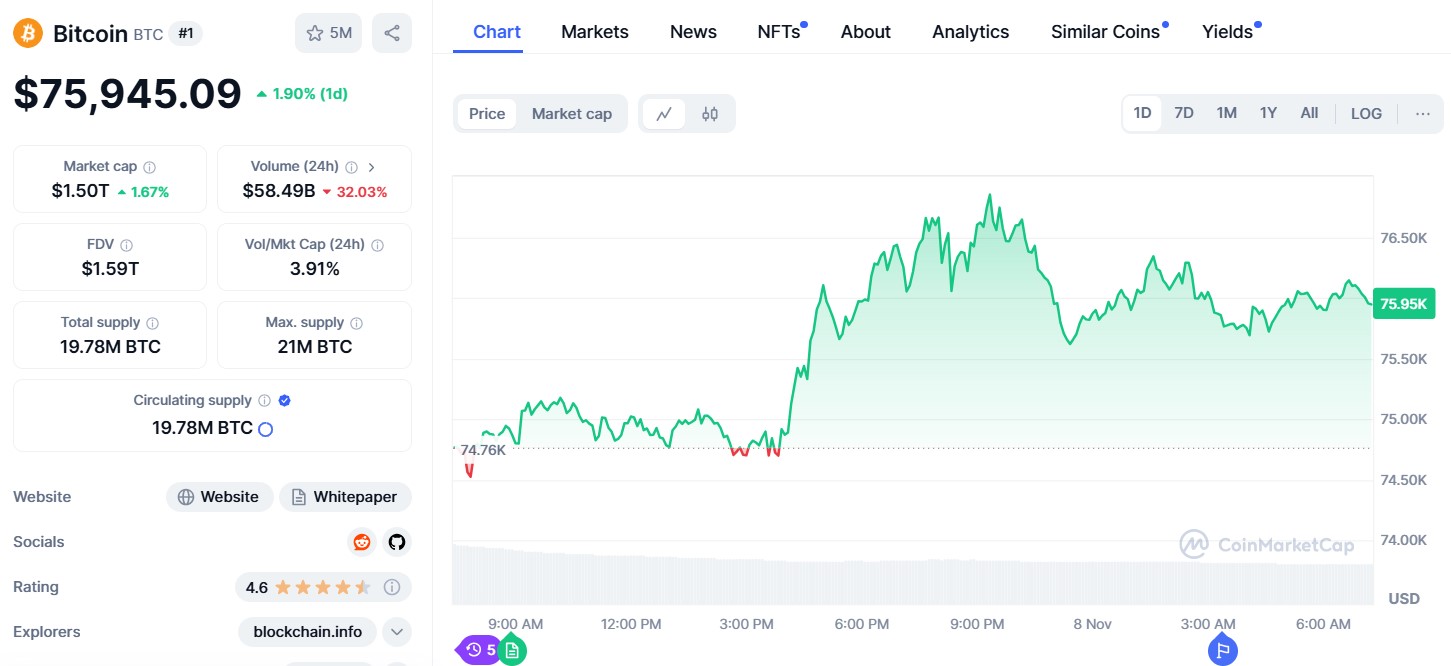Open the Analytics tab
This screenshot has height=666, width=1451.
point(971,32)
